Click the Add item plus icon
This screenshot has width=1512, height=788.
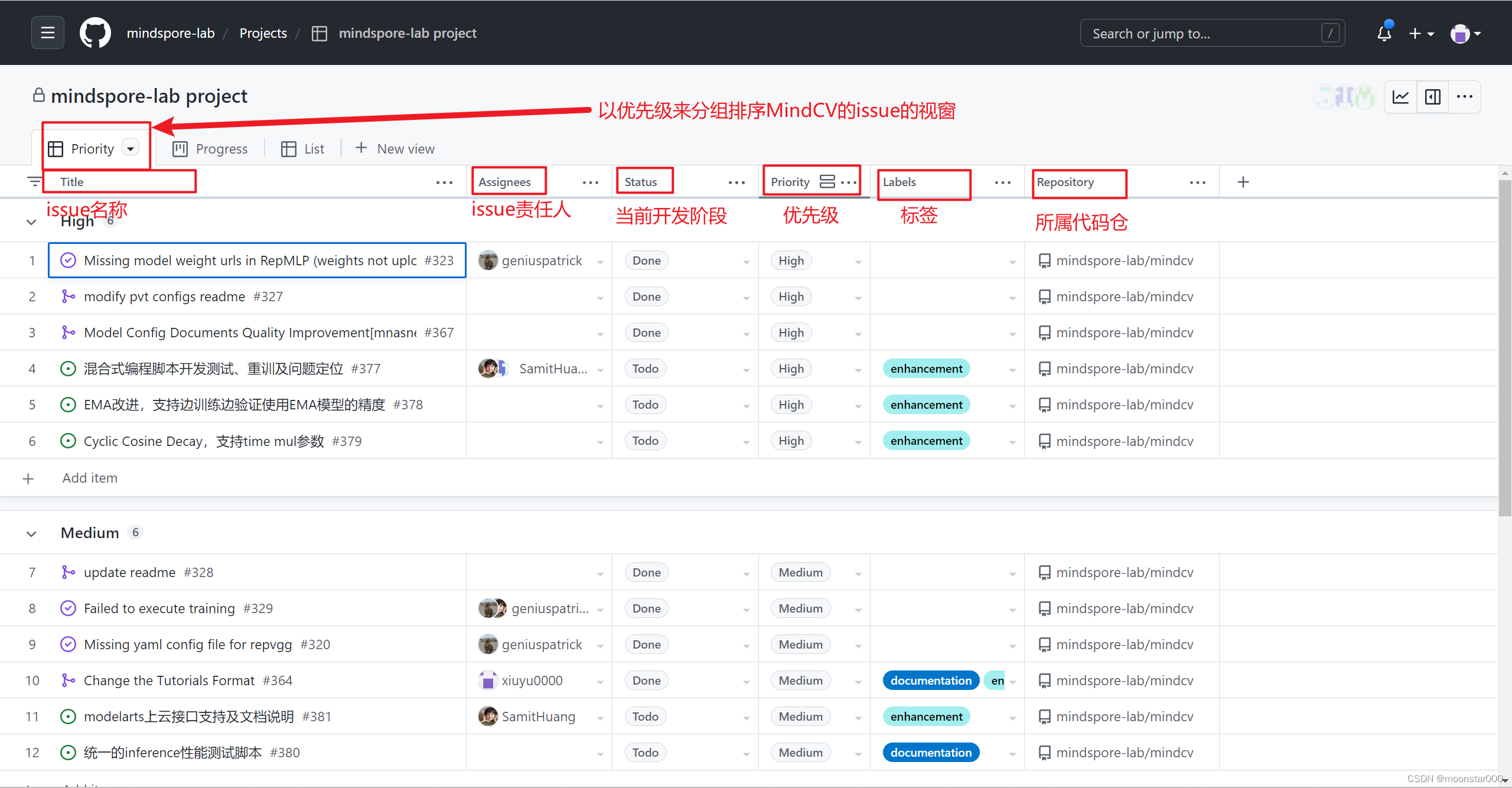(28, 478)
